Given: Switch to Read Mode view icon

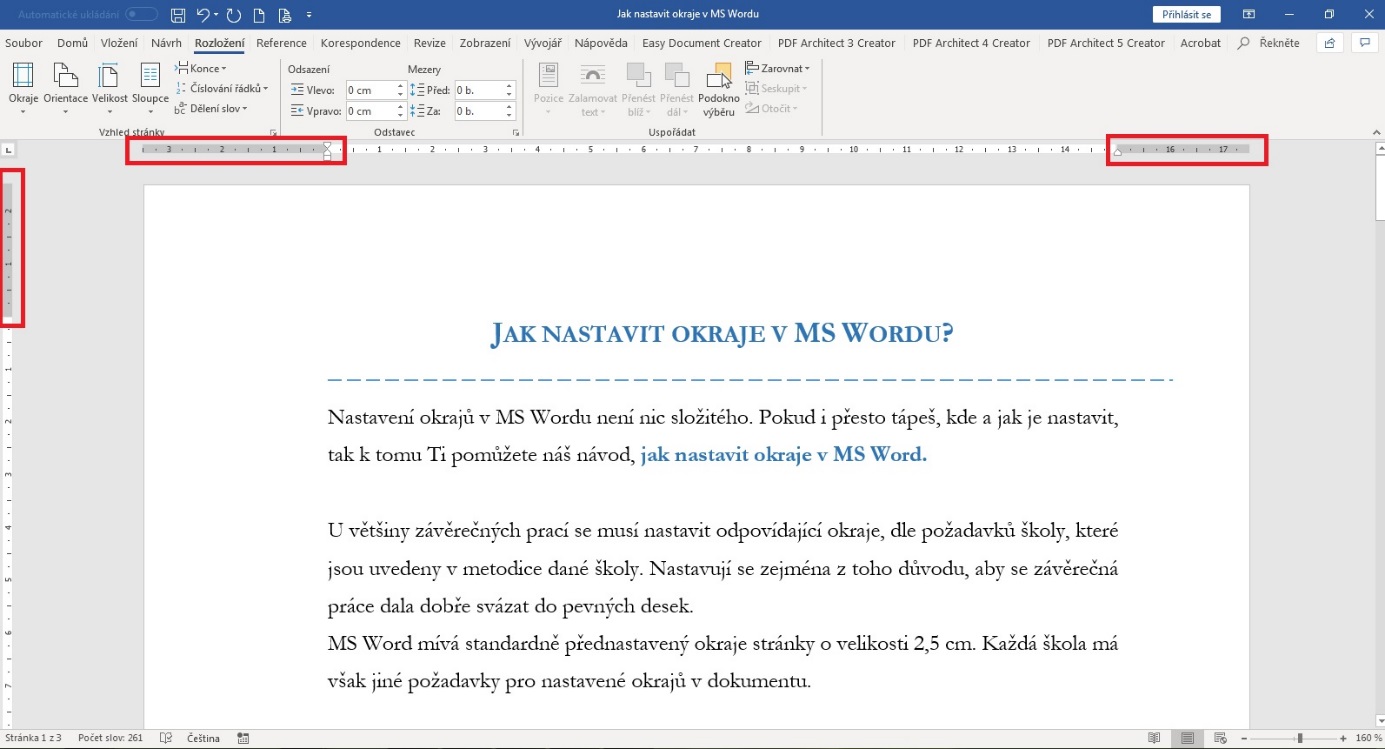Looking at the screenshot, I should click(1154, 738).
